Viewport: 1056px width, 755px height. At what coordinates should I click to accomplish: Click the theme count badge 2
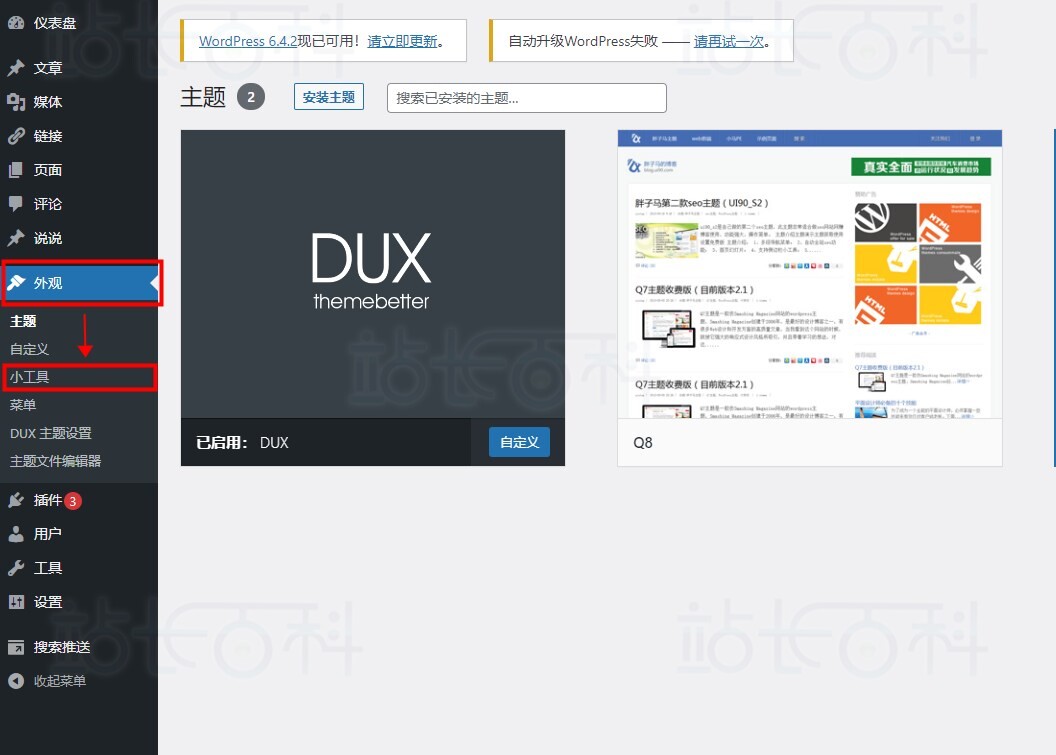click(x=251, y=98)
